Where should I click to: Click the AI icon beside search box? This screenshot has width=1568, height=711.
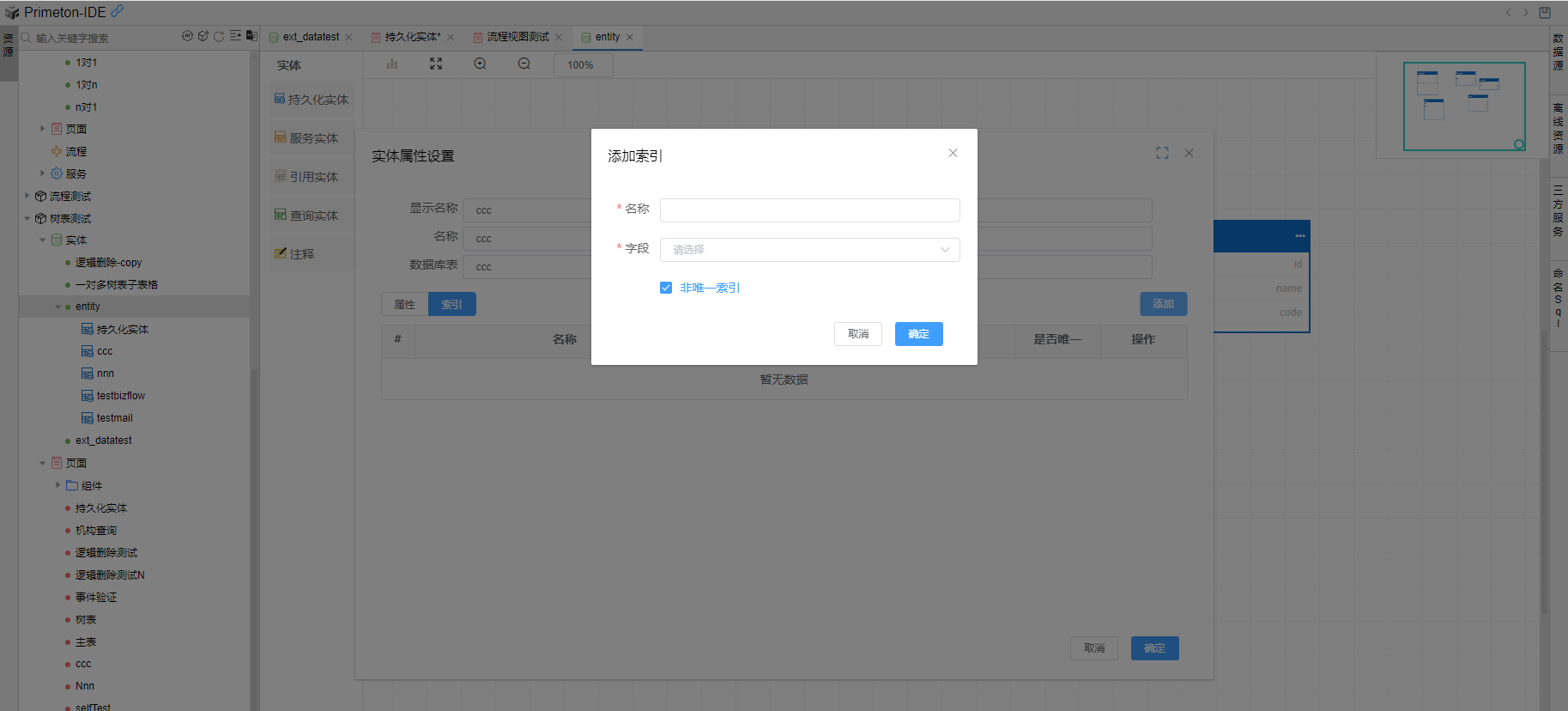pyautogui.click(x=187, y=36)
